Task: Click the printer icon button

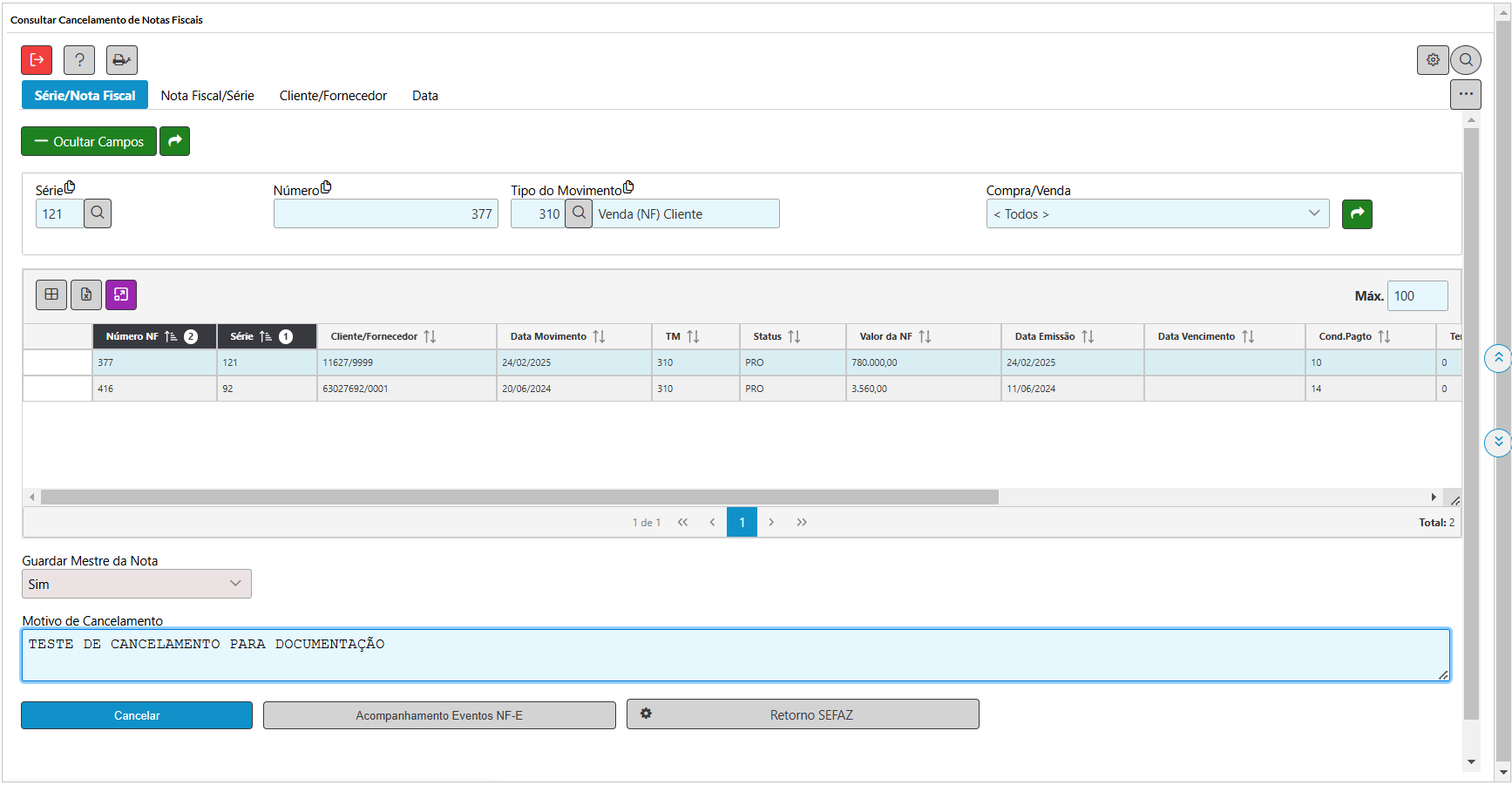Action: pyautogui.click(x=122, y=60)
